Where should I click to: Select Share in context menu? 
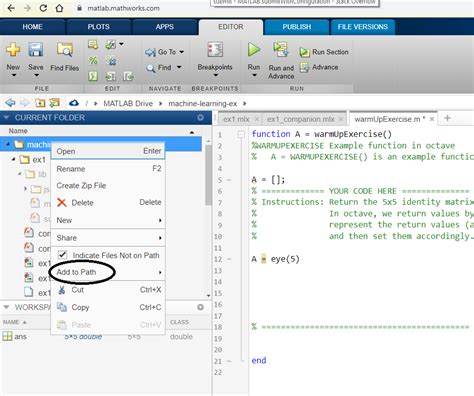(x=108, y=238)
